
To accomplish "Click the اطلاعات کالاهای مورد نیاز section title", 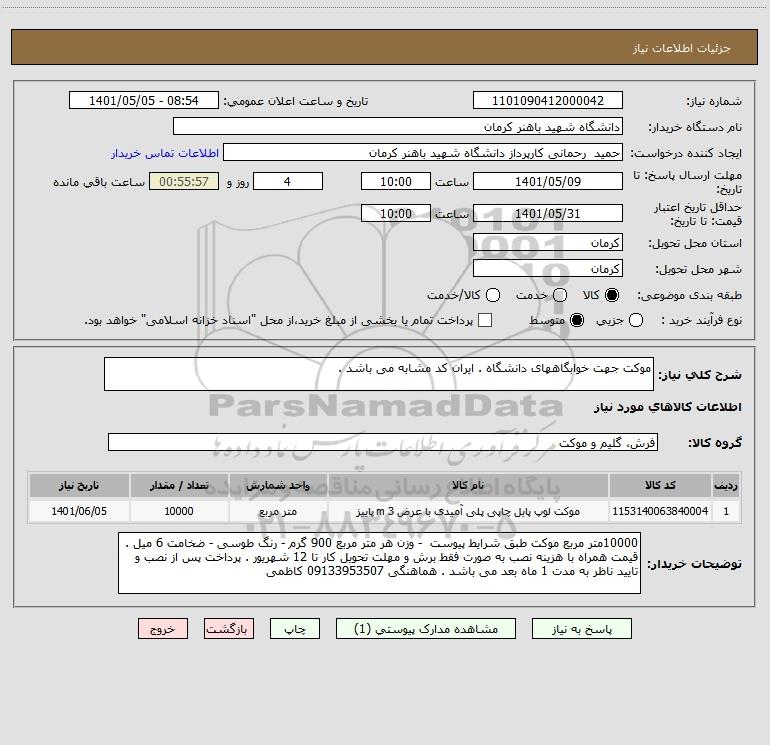I will click(668, 407).
